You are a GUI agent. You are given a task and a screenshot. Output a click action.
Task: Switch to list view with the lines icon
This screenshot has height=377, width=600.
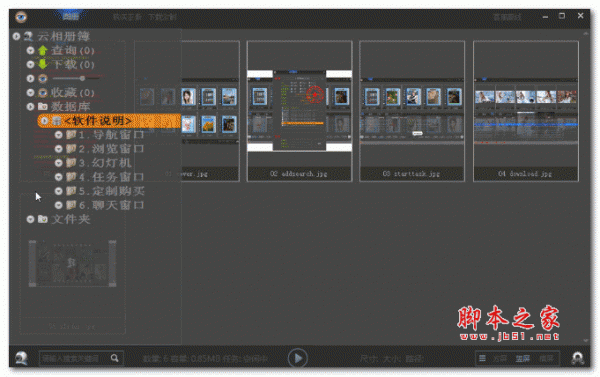point(482,358)
